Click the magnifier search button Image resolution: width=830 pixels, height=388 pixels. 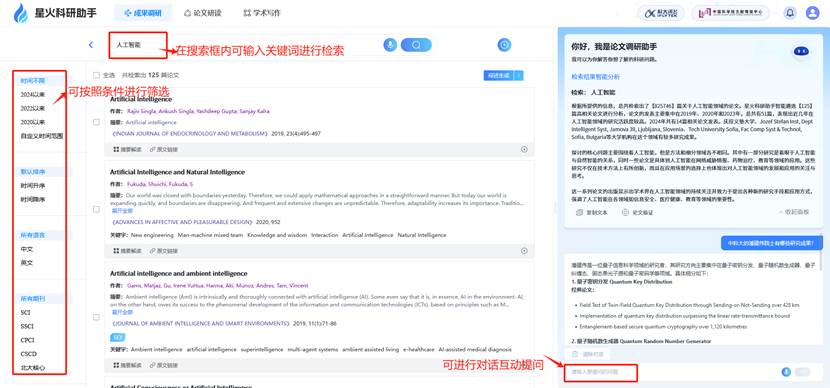tap(416, 45)
